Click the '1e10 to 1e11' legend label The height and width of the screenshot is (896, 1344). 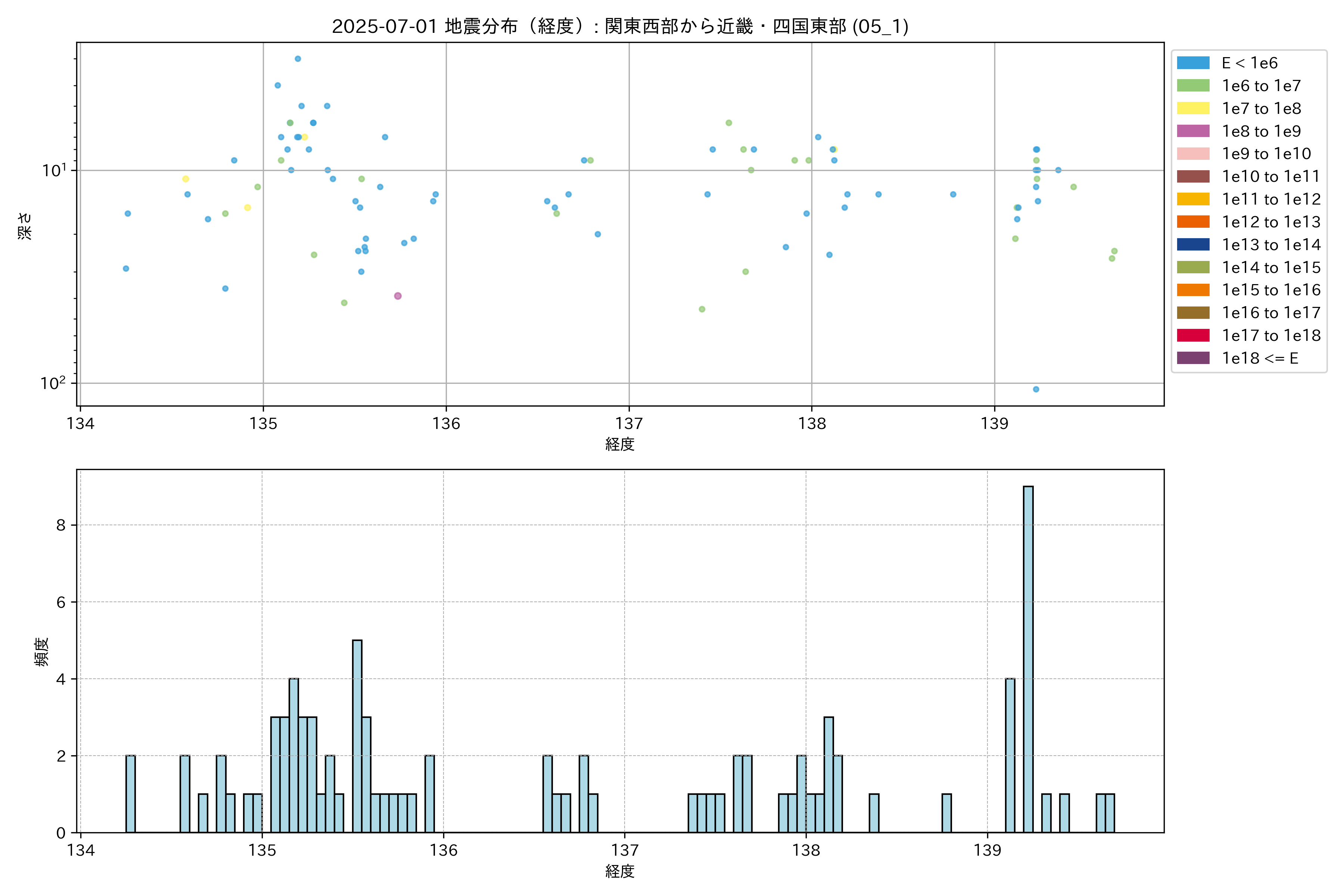coord(1271,177)
